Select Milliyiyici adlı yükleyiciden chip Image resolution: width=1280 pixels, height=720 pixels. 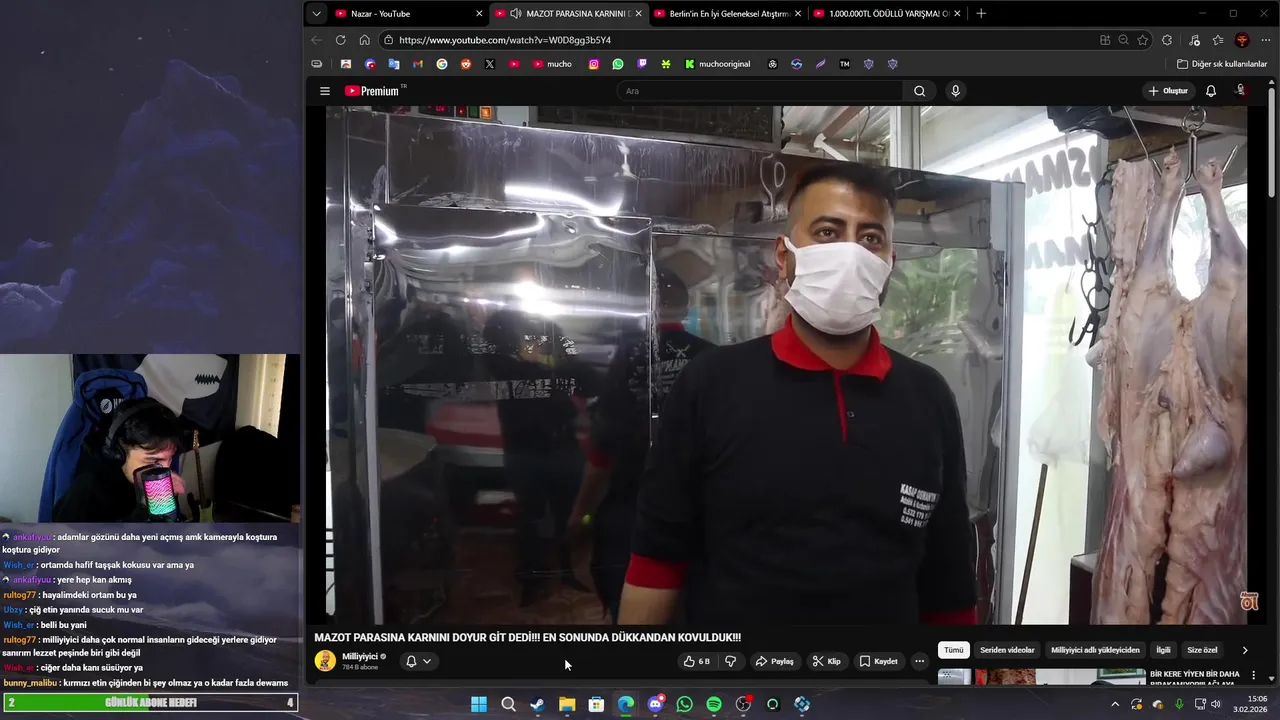(1095, 650)
